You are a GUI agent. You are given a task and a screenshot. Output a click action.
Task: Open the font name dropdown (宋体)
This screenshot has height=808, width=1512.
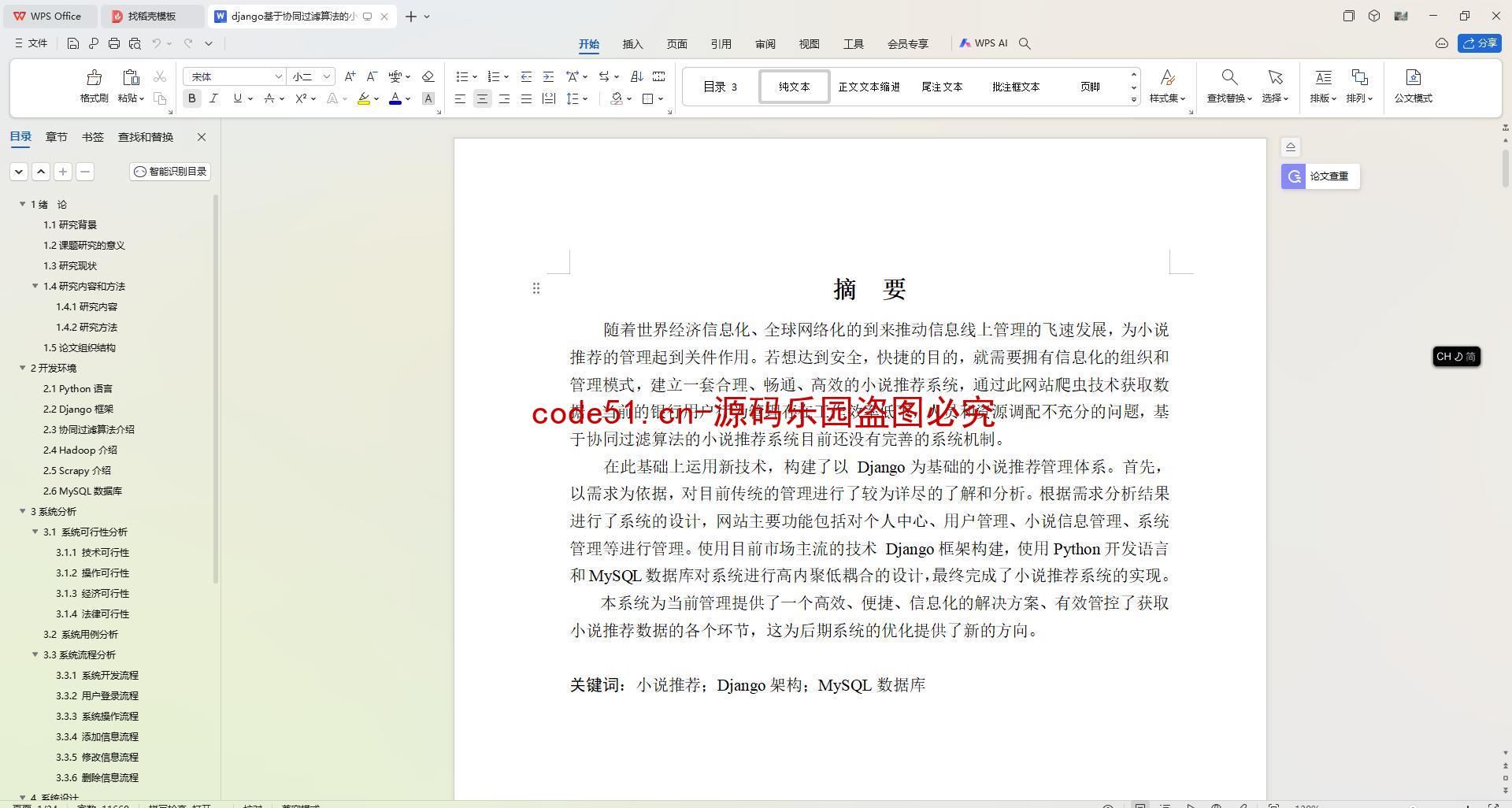[279, 76]
